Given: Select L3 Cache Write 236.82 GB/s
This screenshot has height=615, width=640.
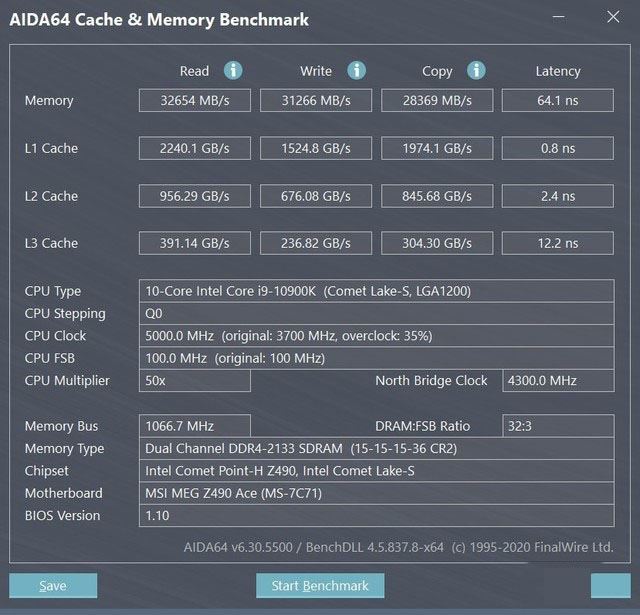Looking at the screenshot, I should tap(316, 243).
